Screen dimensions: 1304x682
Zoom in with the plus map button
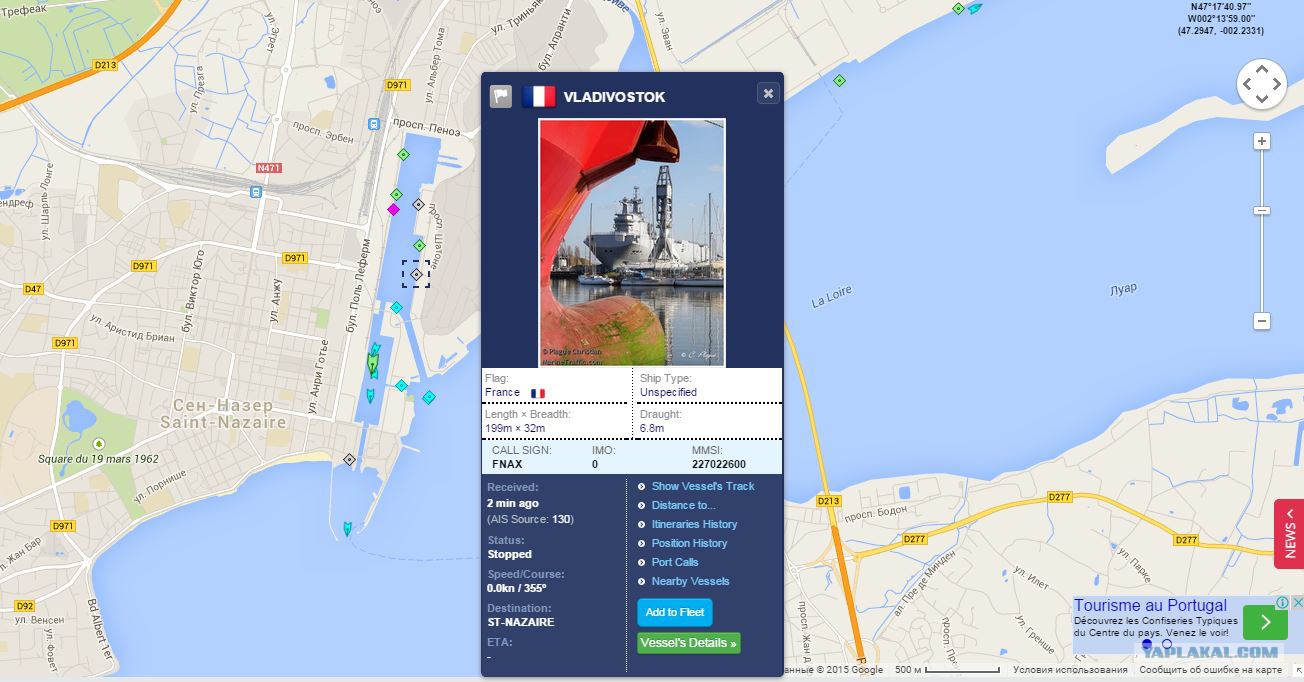1262,142
